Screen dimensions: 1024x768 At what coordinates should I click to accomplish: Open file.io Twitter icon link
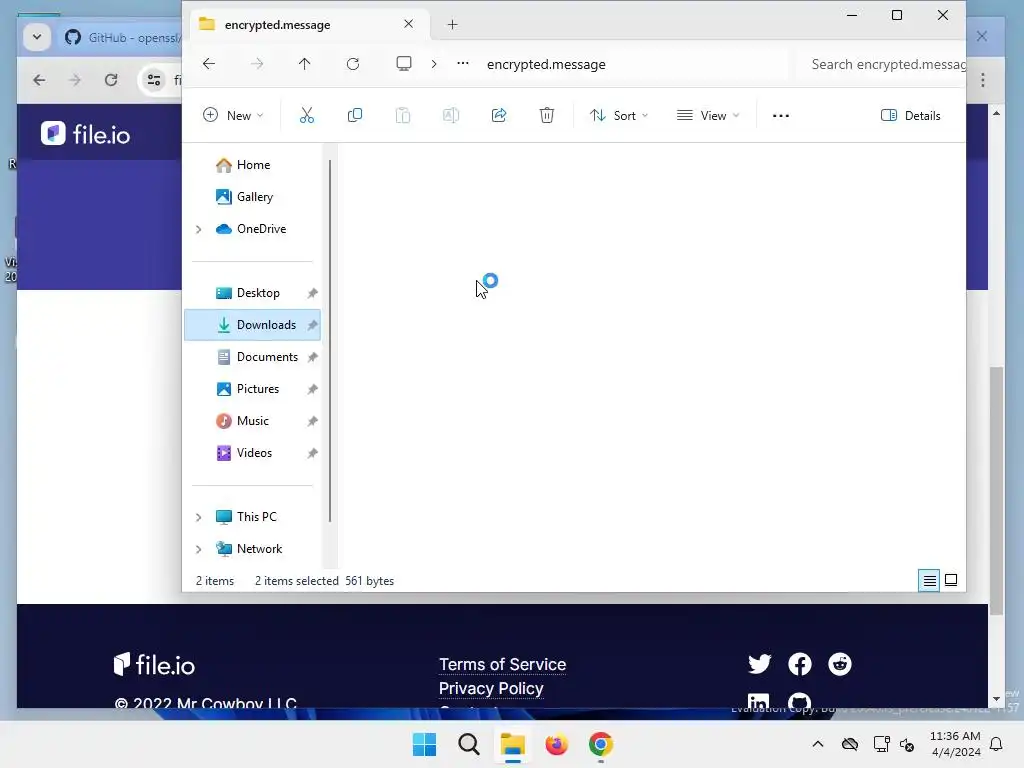[x=760, y=664]
